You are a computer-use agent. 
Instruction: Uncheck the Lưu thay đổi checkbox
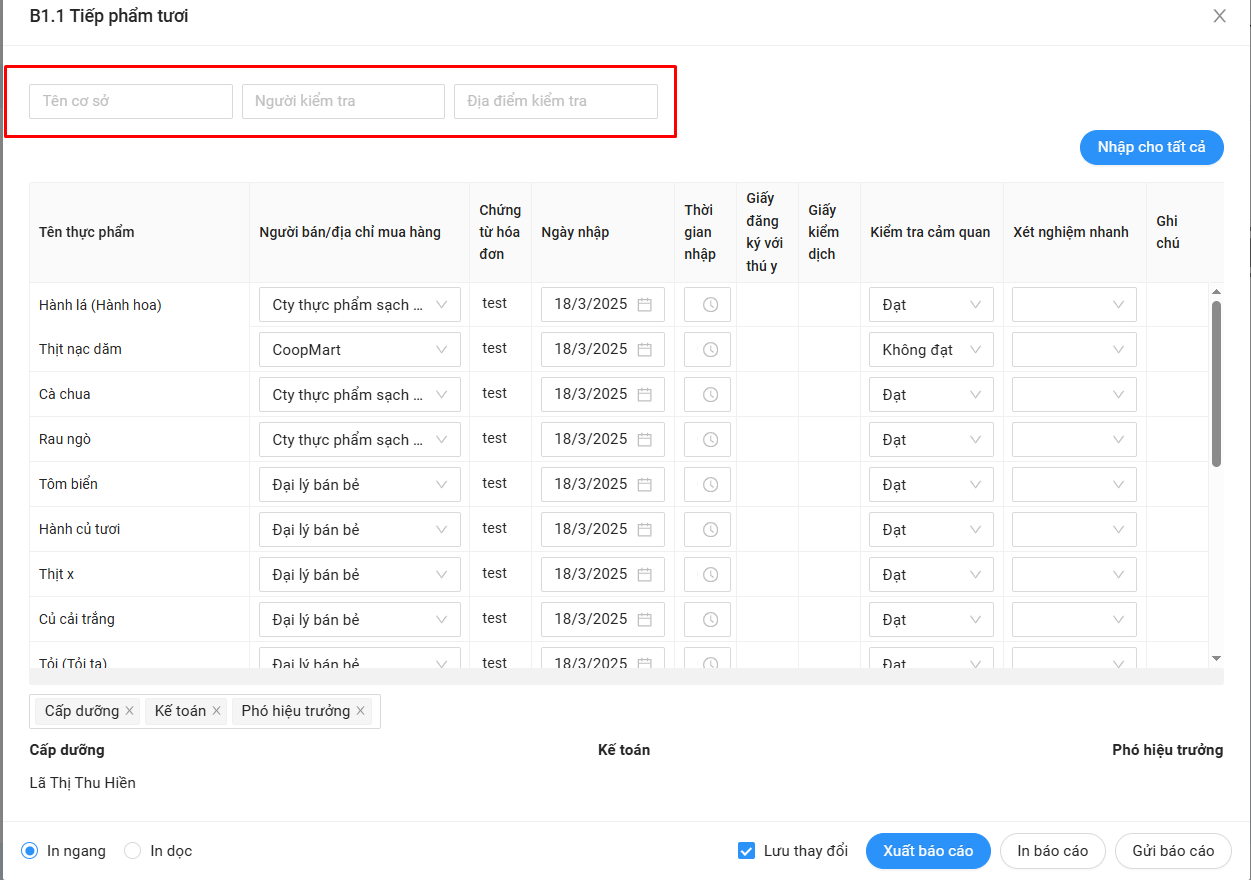point(746,851)
